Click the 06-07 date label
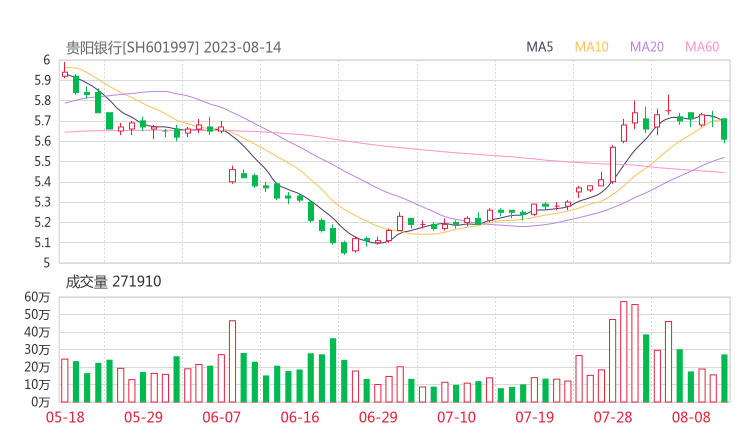This screenshot has height=440, width=740. click(221, 417)
